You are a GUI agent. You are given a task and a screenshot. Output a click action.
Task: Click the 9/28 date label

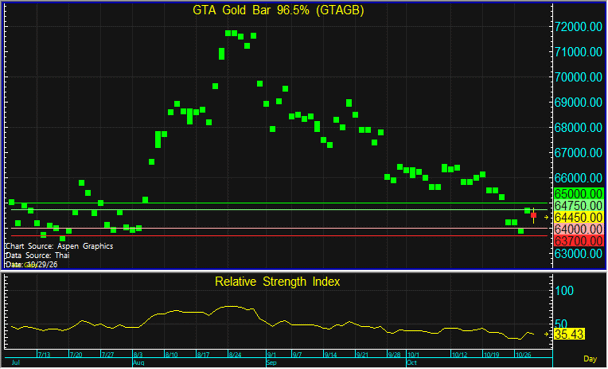pyautogui.click(x=394, y=355)
